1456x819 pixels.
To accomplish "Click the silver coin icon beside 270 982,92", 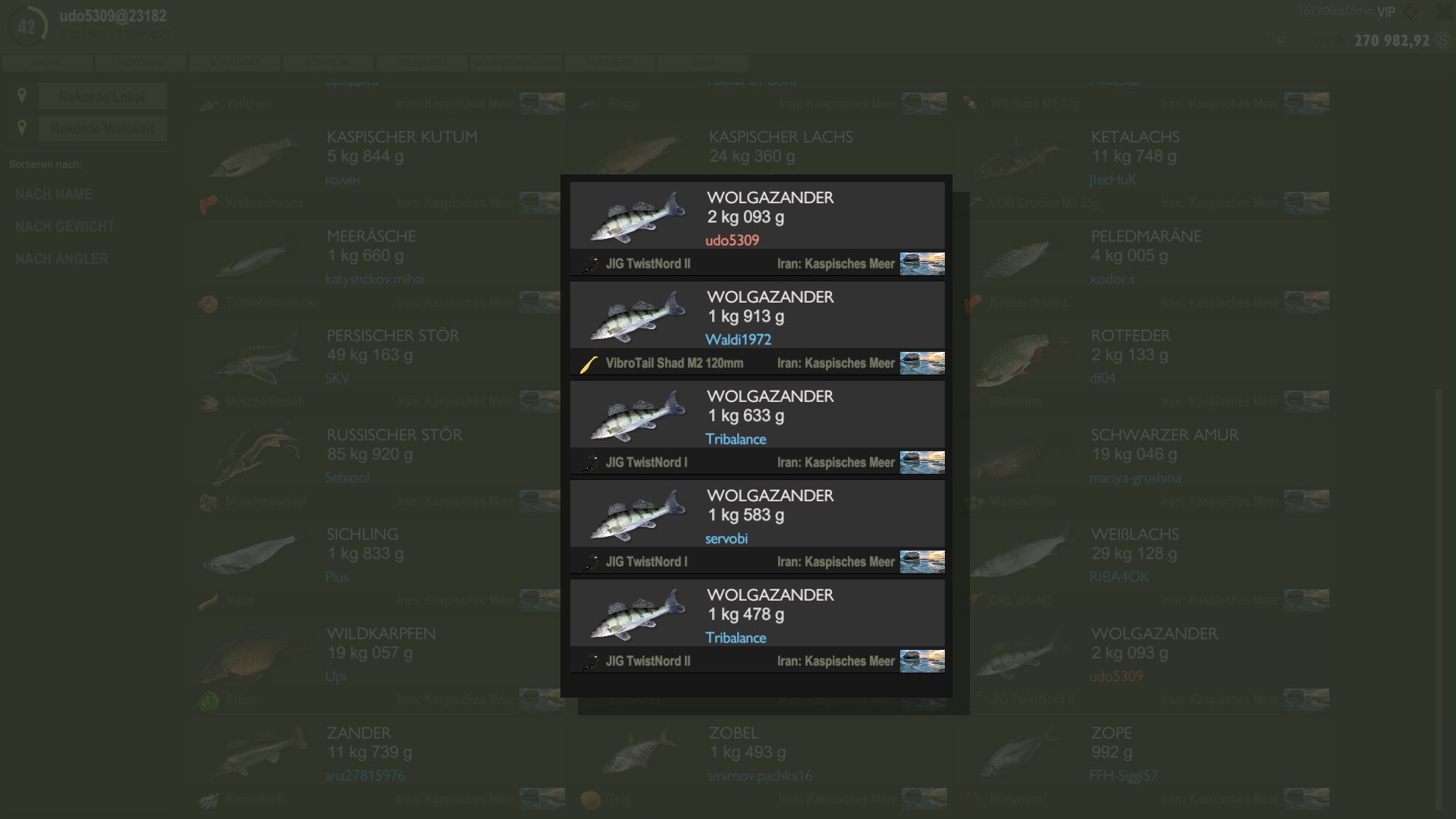I will point(1443,40).
